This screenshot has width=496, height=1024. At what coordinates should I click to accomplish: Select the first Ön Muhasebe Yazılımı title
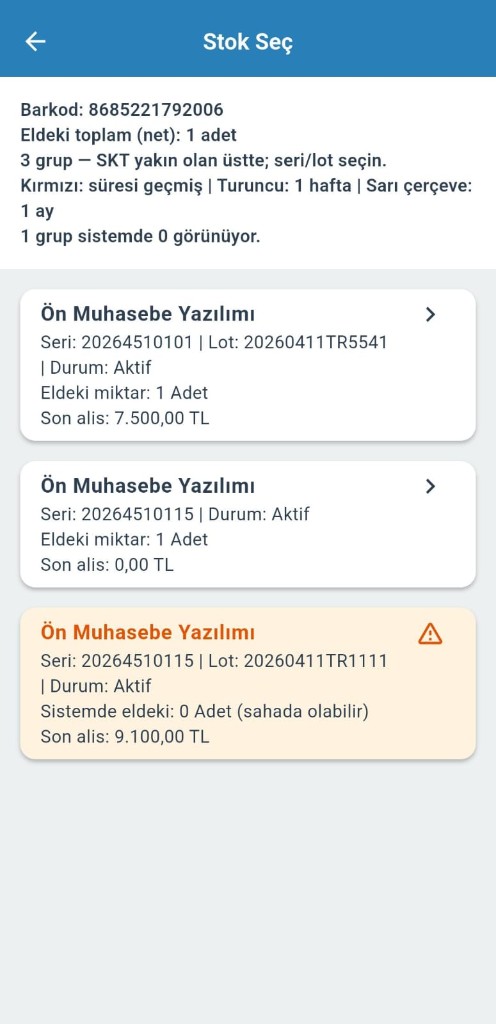[147, 314]
